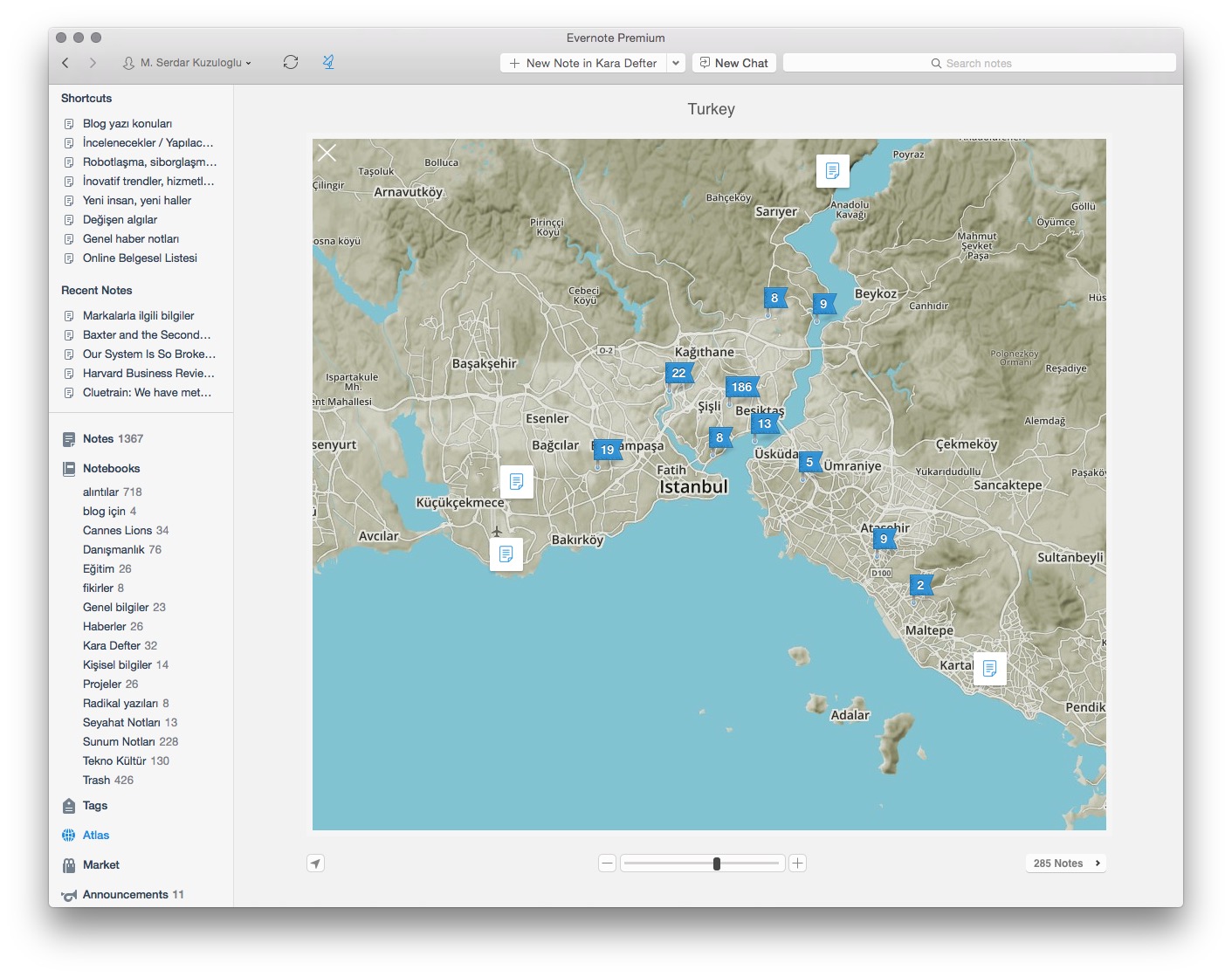Select the 8 notes cluster near Fatih
The width and height of the screenshot is (1232, 977).
pyautogui.click(x=720, y=438)
